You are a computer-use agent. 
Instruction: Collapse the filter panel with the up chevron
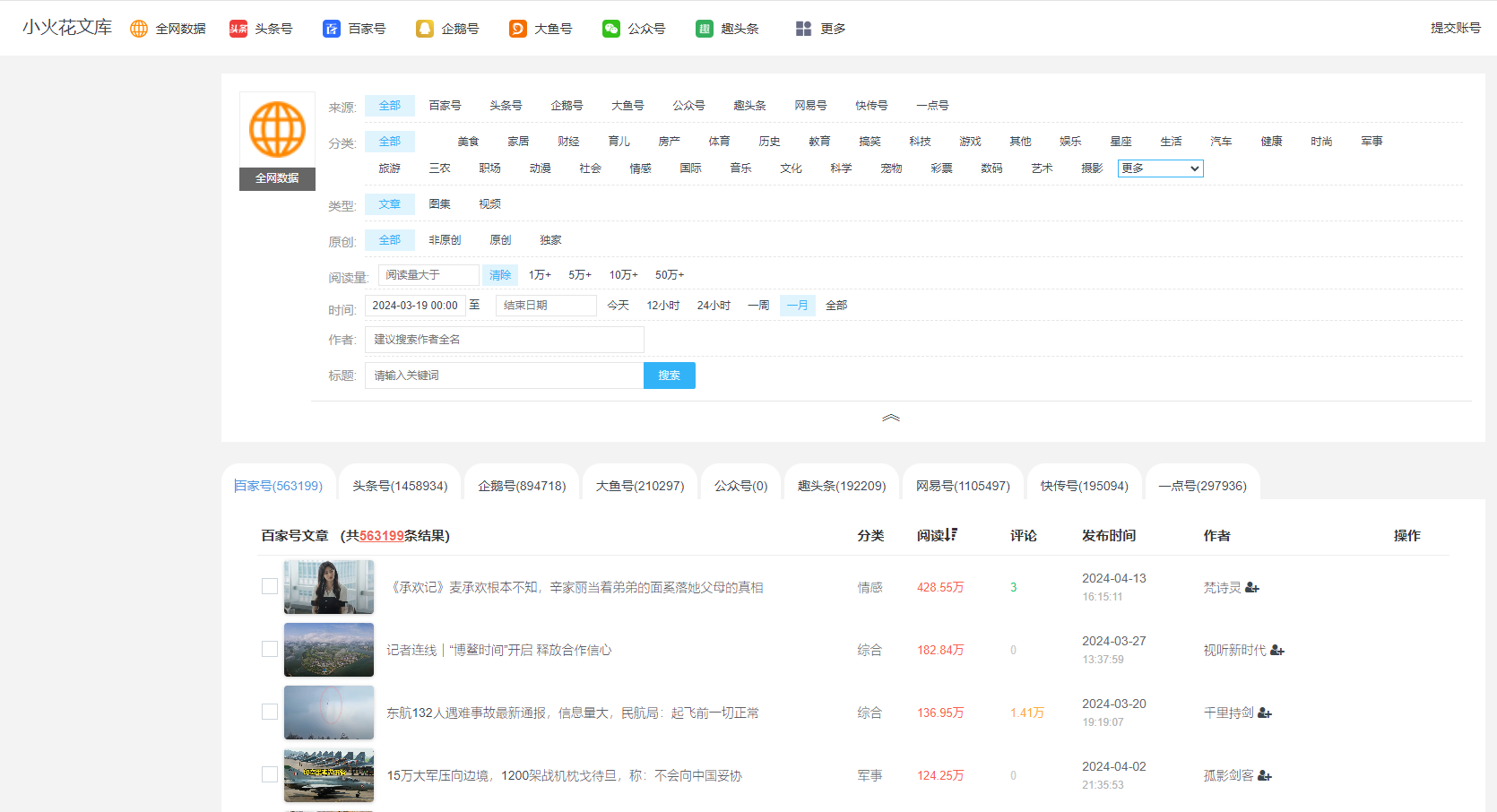point(891,418)
